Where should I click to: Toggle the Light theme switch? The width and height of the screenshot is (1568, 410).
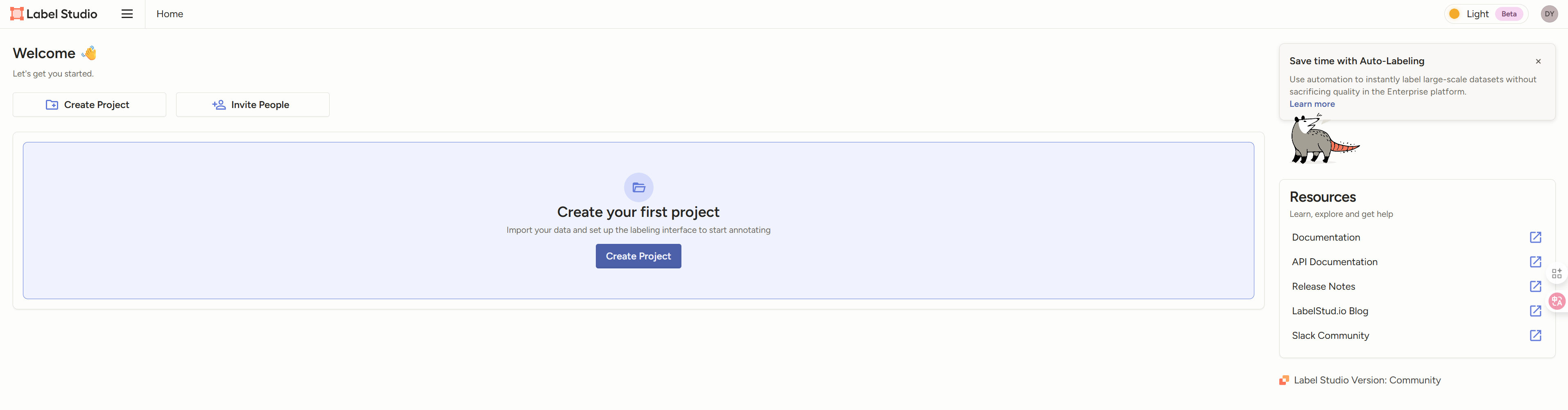pos(1485,14)
